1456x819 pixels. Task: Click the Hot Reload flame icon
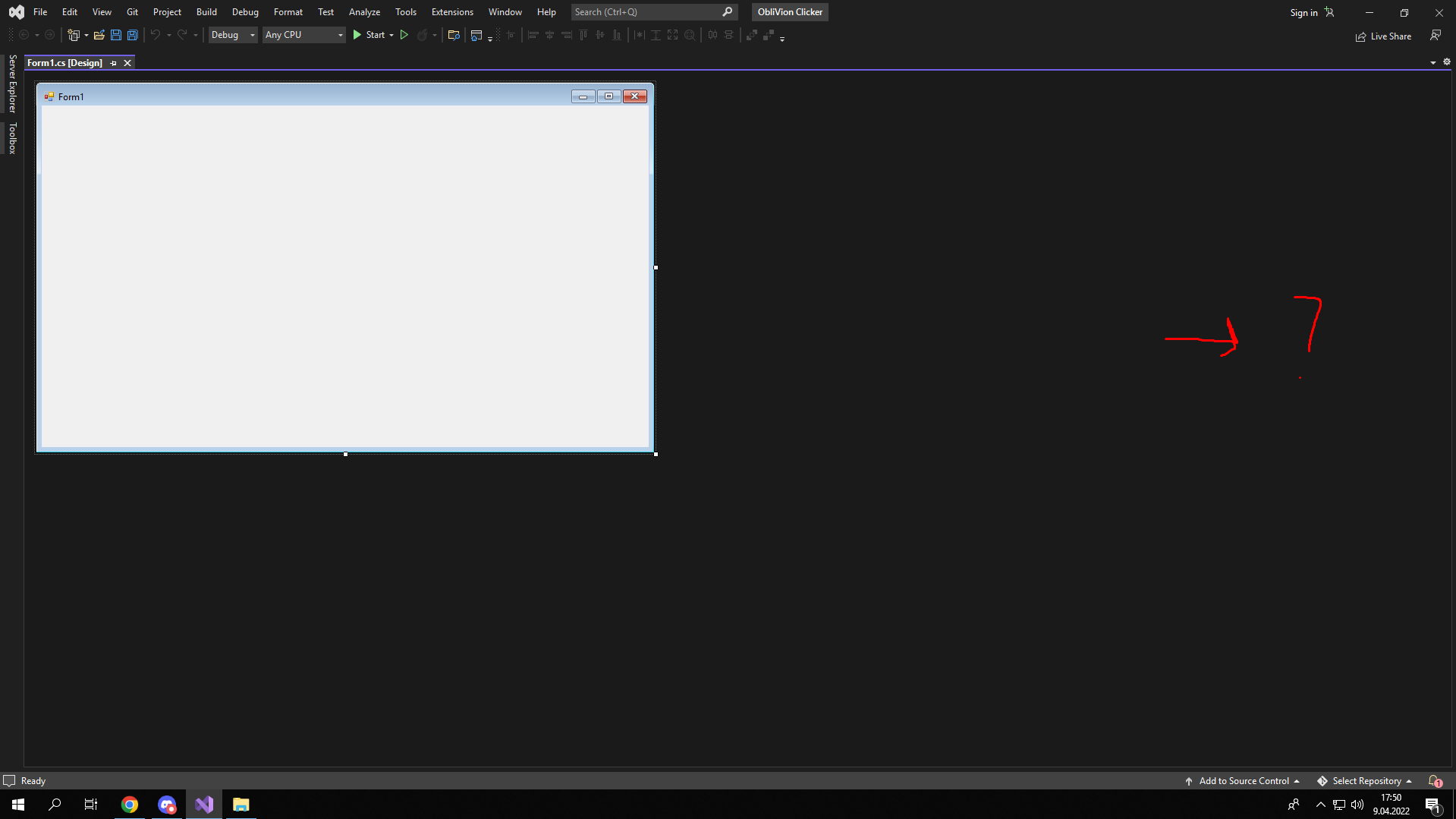pos(422,35)
